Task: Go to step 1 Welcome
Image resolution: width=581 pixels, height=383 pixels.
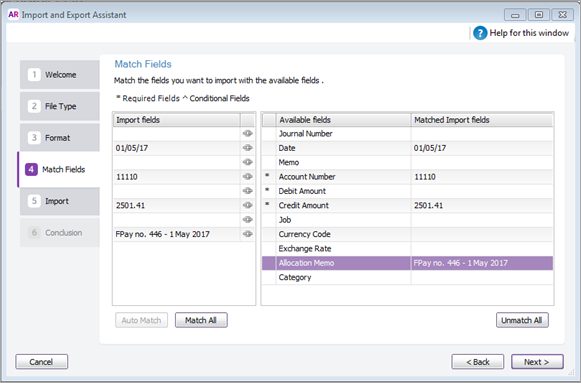Action: tap(60, 74)
